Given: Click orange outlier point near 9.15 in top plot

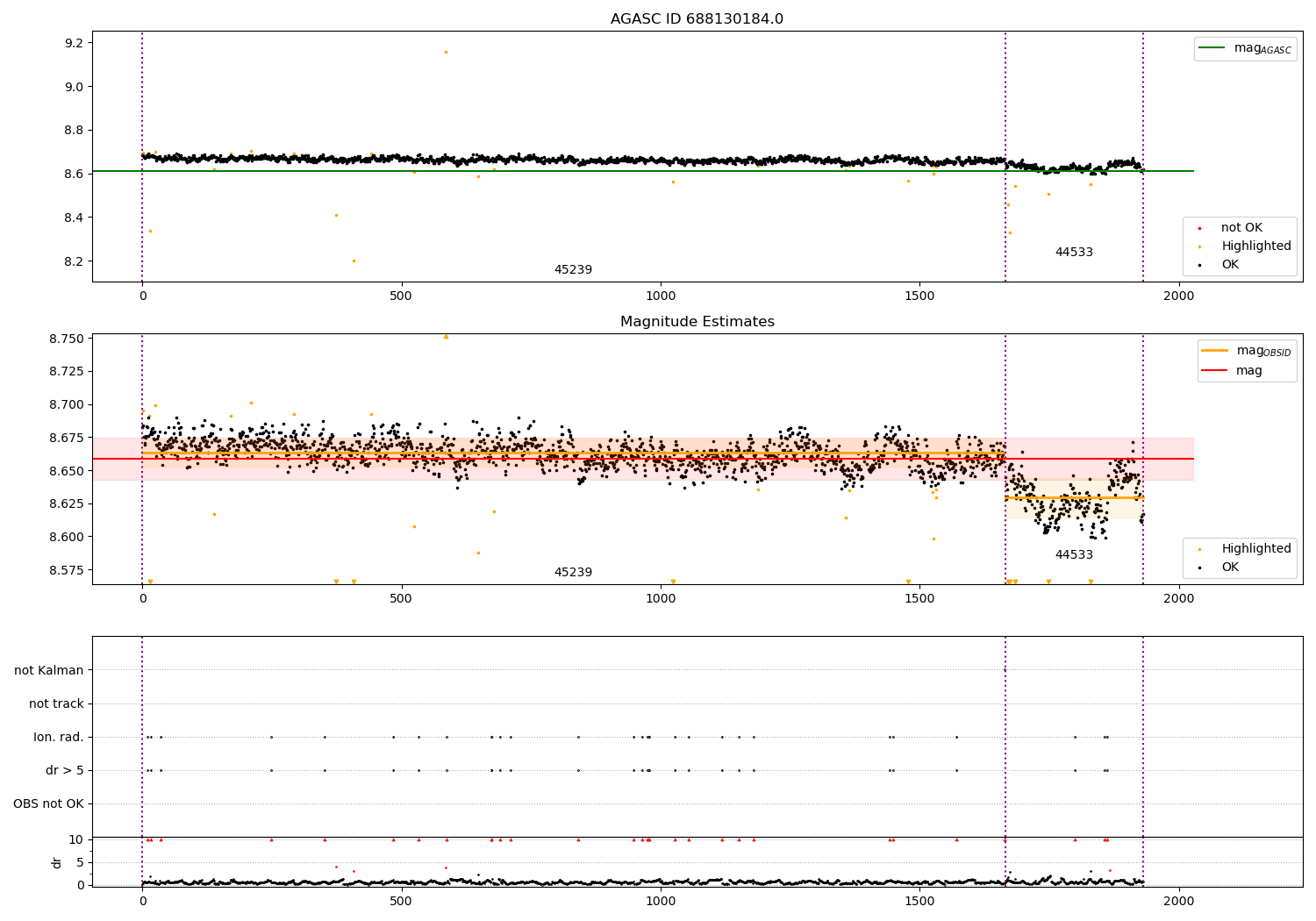Looking at the screenshot, I should [x=446, y=52].
